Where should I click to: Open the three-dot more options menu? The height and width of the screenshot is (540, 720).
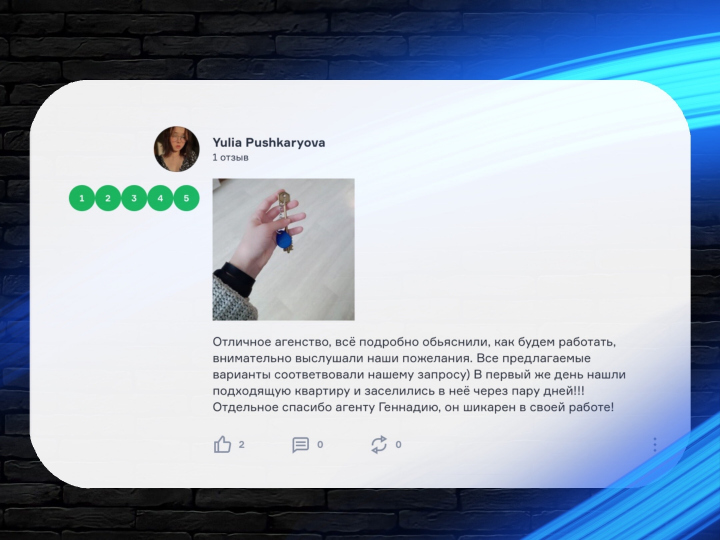coord(655,444)
